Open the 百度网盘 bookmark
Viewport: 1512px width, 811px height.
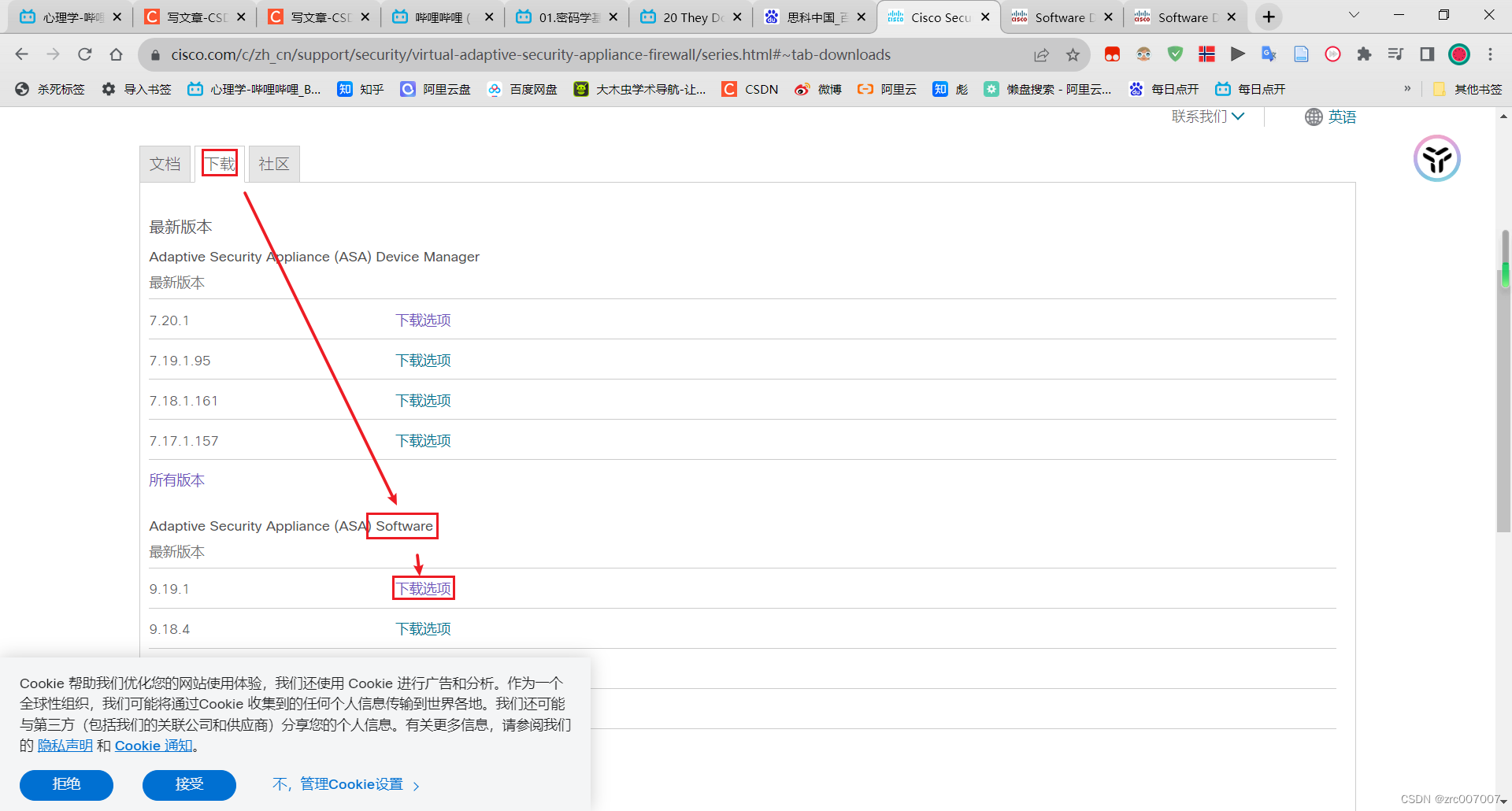click(522, 89)
